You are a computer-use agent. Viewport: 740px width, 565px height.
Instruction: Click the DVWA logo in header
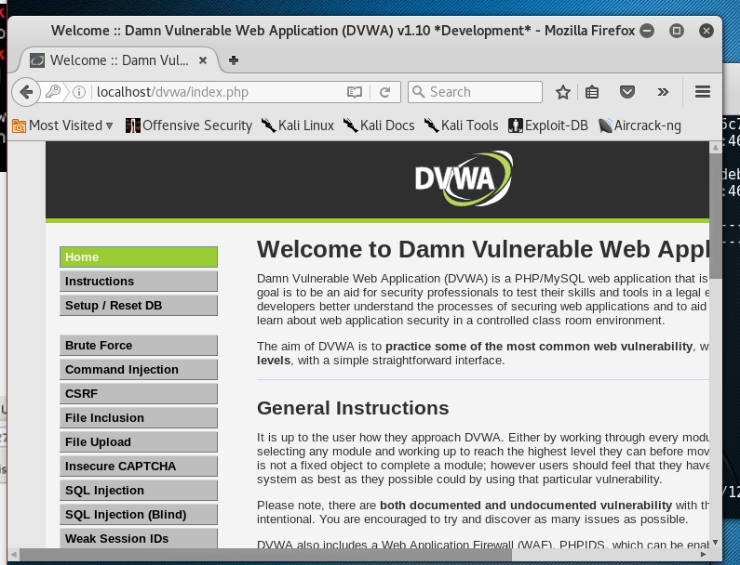[x=464, y=178]
